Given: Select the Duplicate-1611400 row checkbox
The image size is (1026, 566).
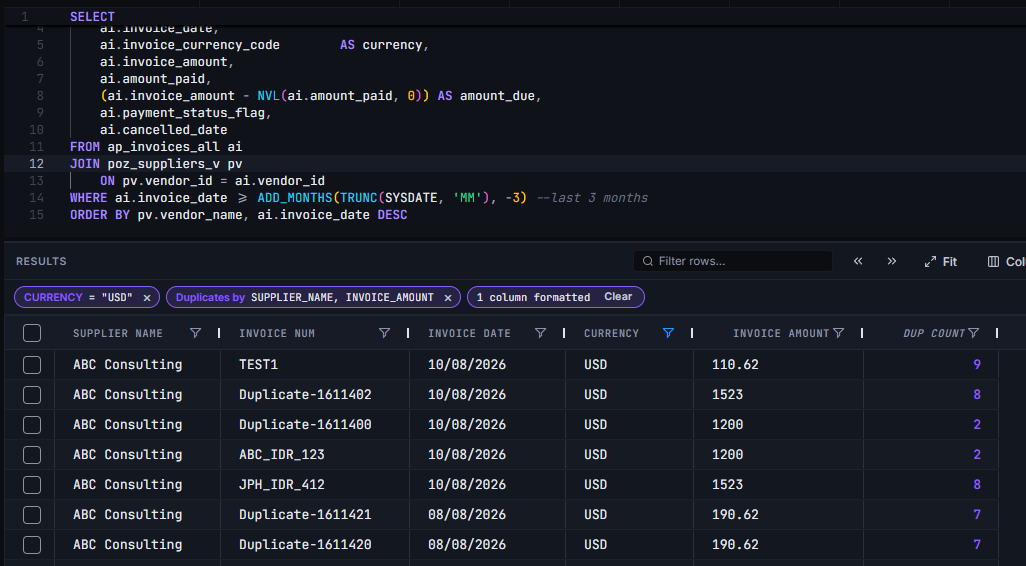Looking at the screenshot, I should (32, 425).
